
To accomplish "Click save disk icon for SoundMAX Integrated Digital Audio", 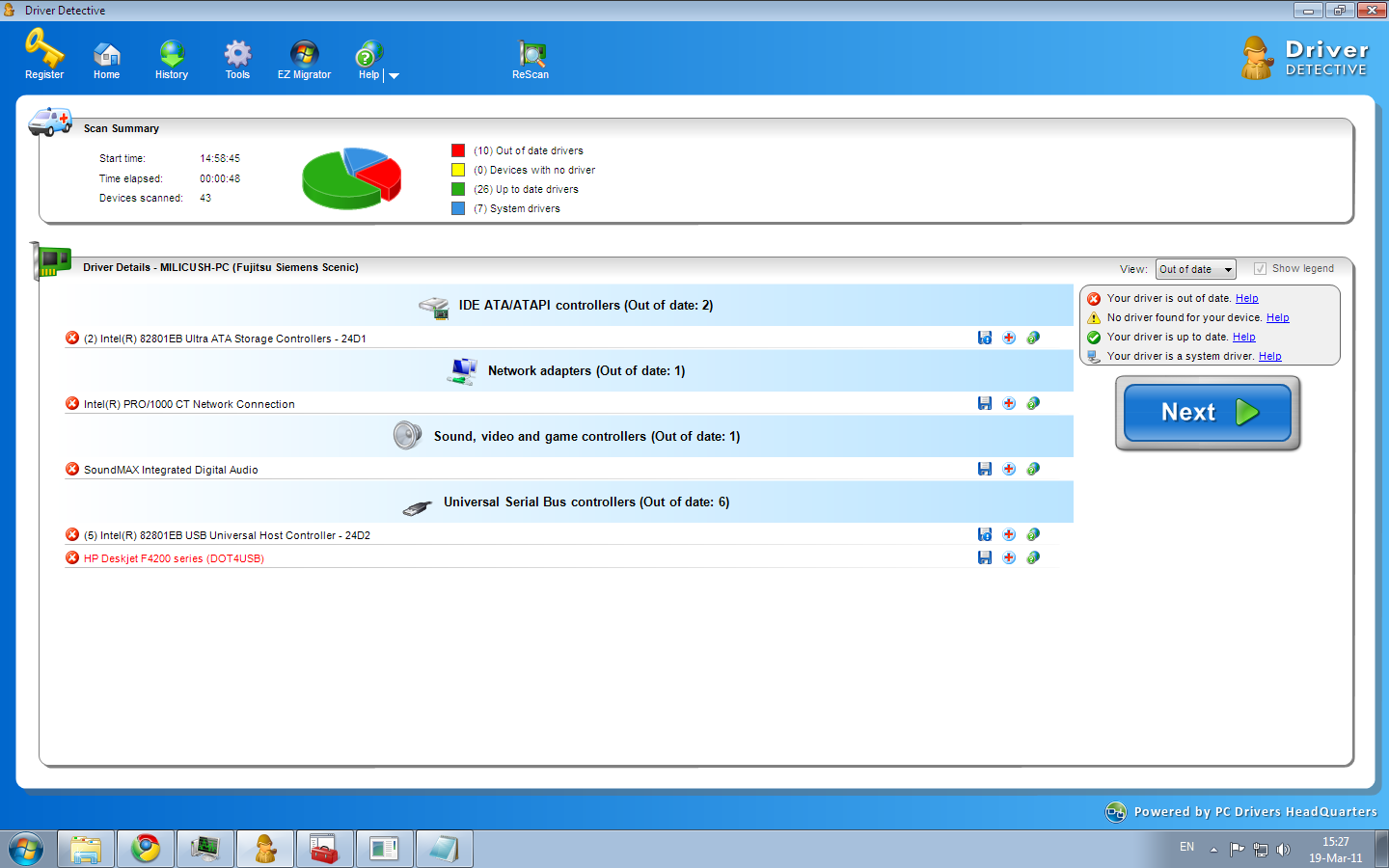I will pyautogui.click(x=985, y=469).
